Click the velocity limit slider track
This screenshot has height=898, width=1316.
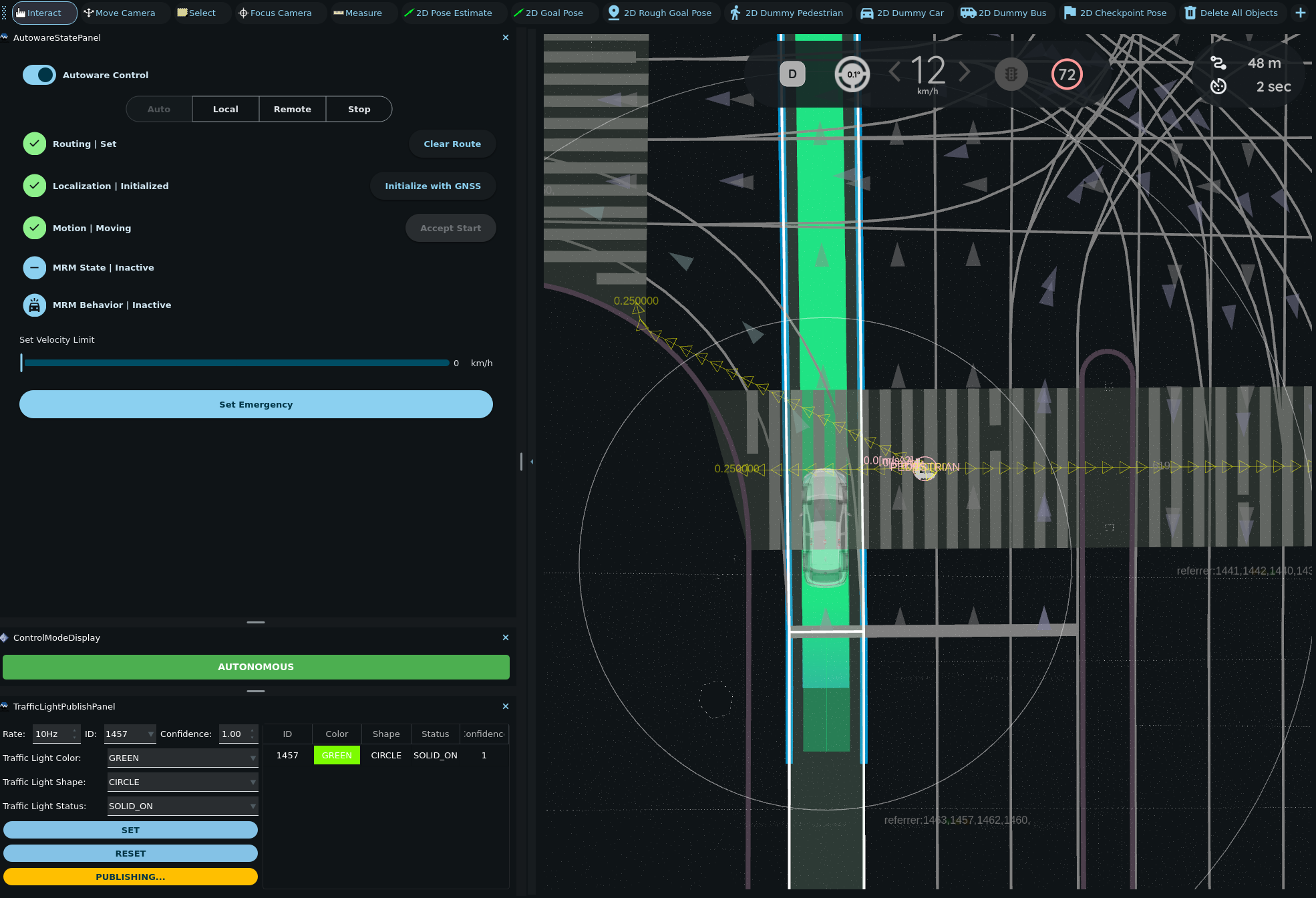click(236, 363)
